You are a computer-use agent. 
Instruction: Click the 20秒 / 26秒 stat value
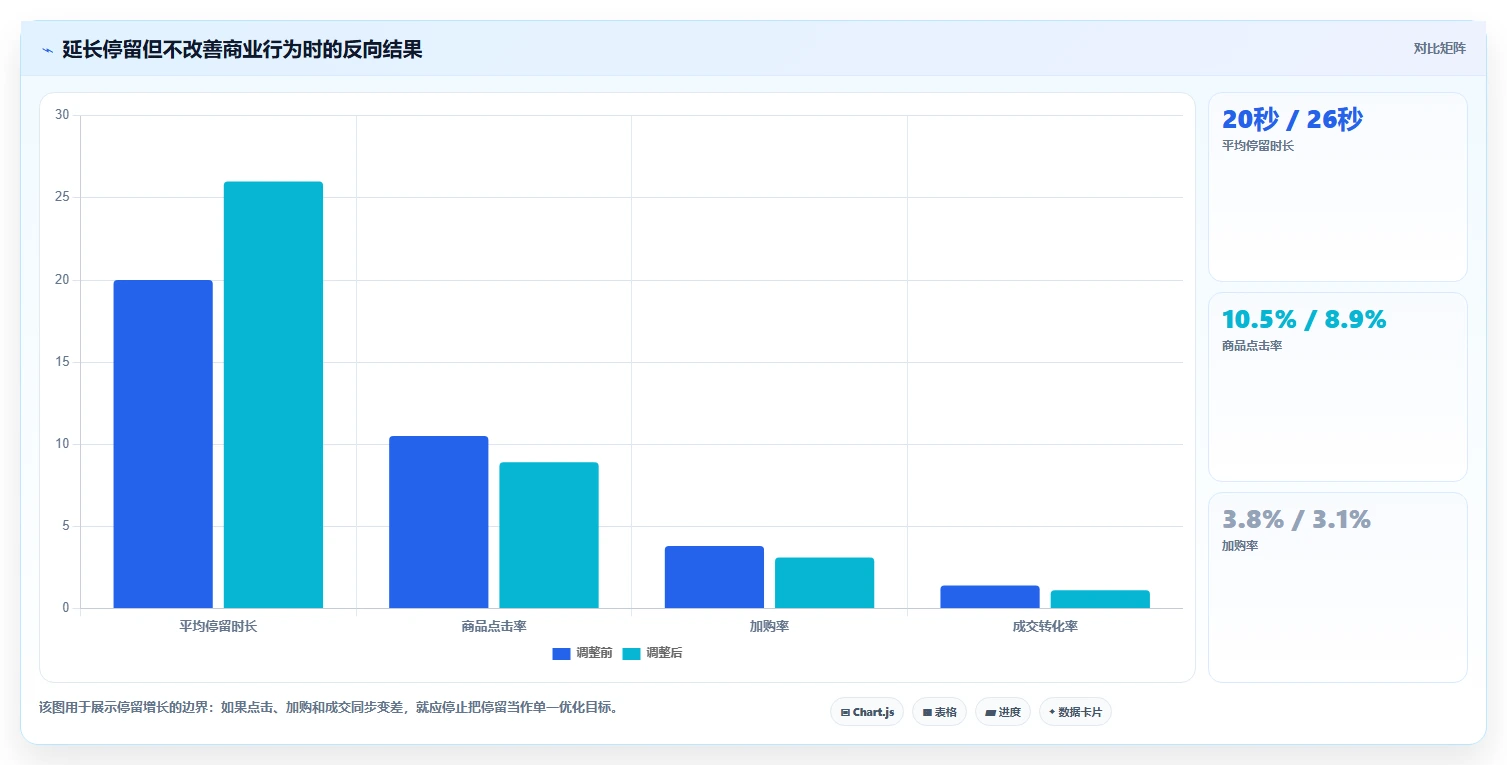(x=1292, y=120)
